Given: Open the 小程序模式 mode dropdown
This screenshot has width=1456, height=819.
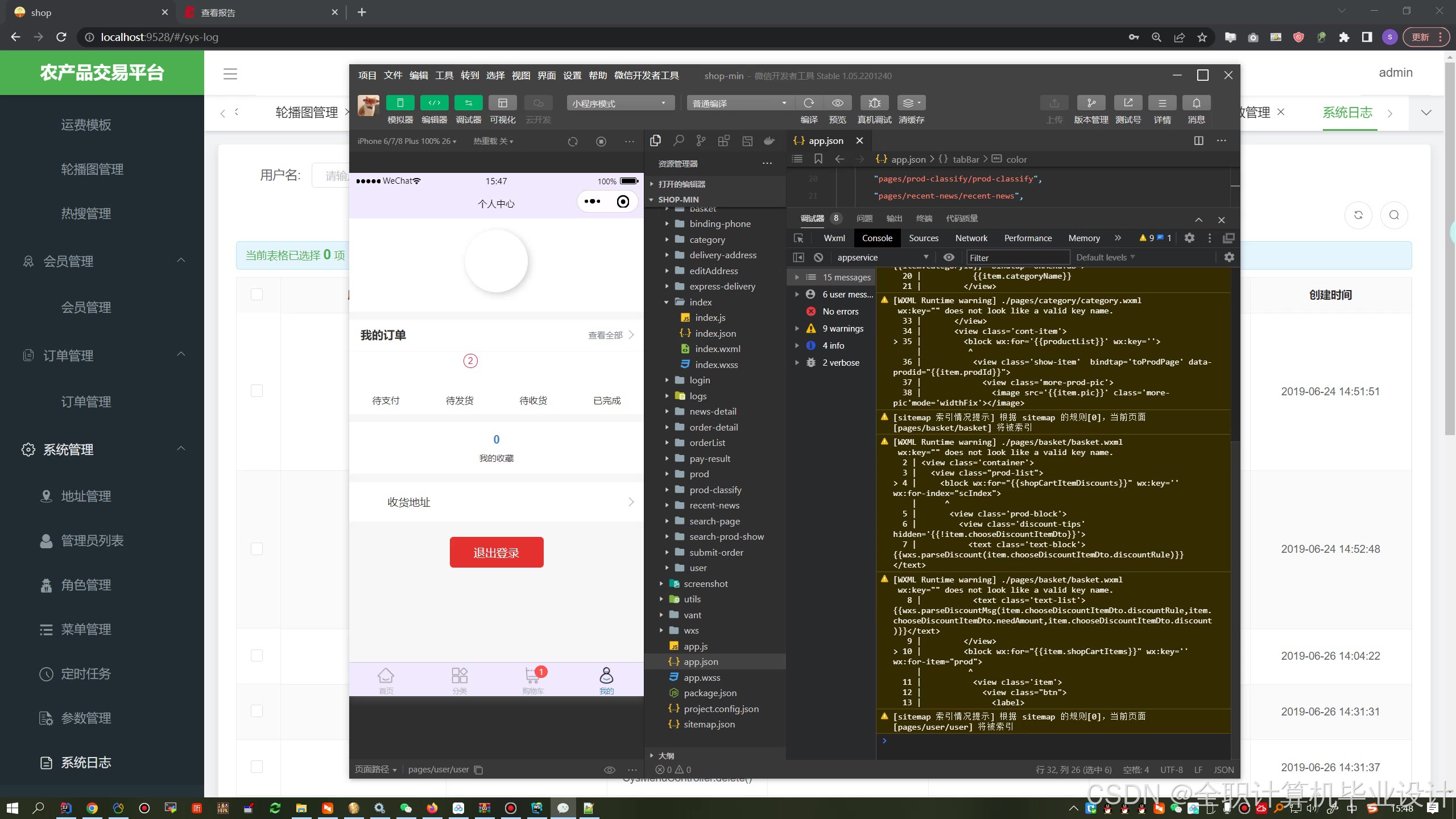Looking at the screenshot, I should pos(620,103).
